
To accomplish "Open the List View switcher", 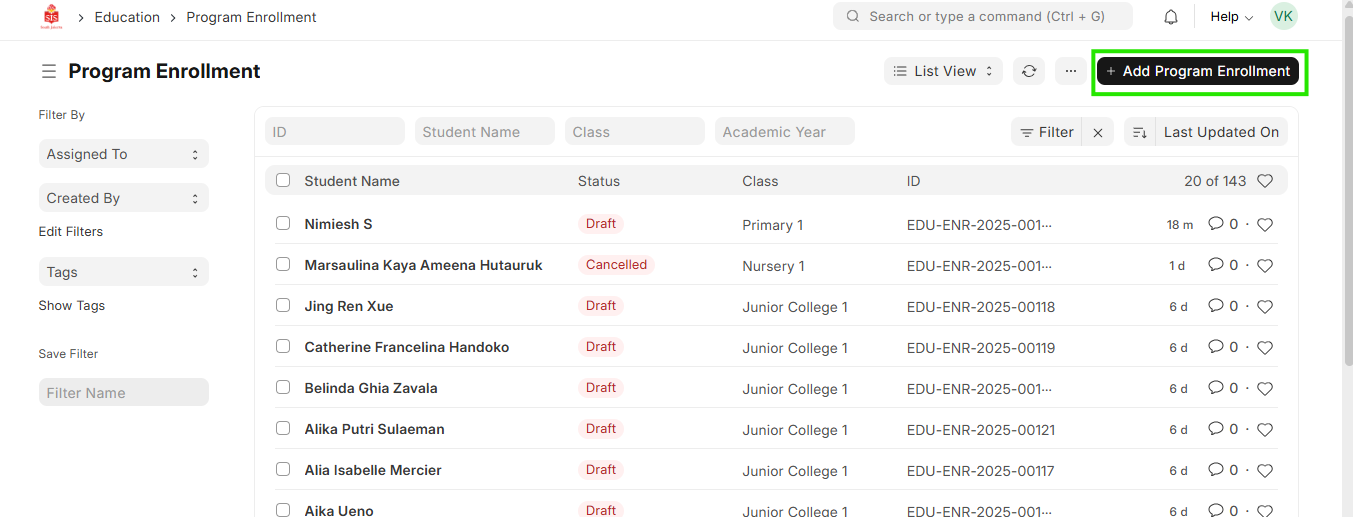I will point(943,71).
